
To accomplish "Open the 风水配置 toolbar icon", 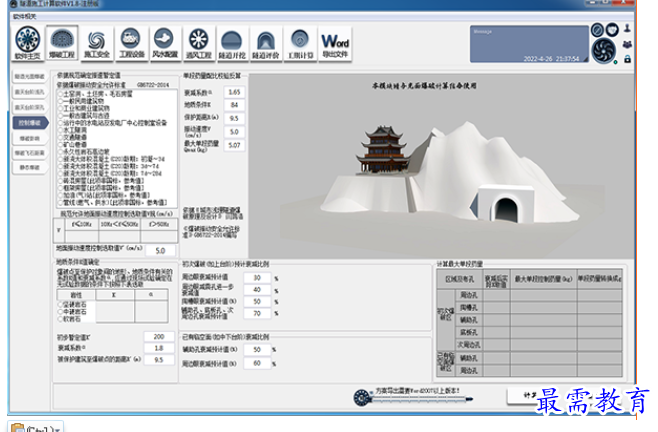I will [x=164, y=43].
